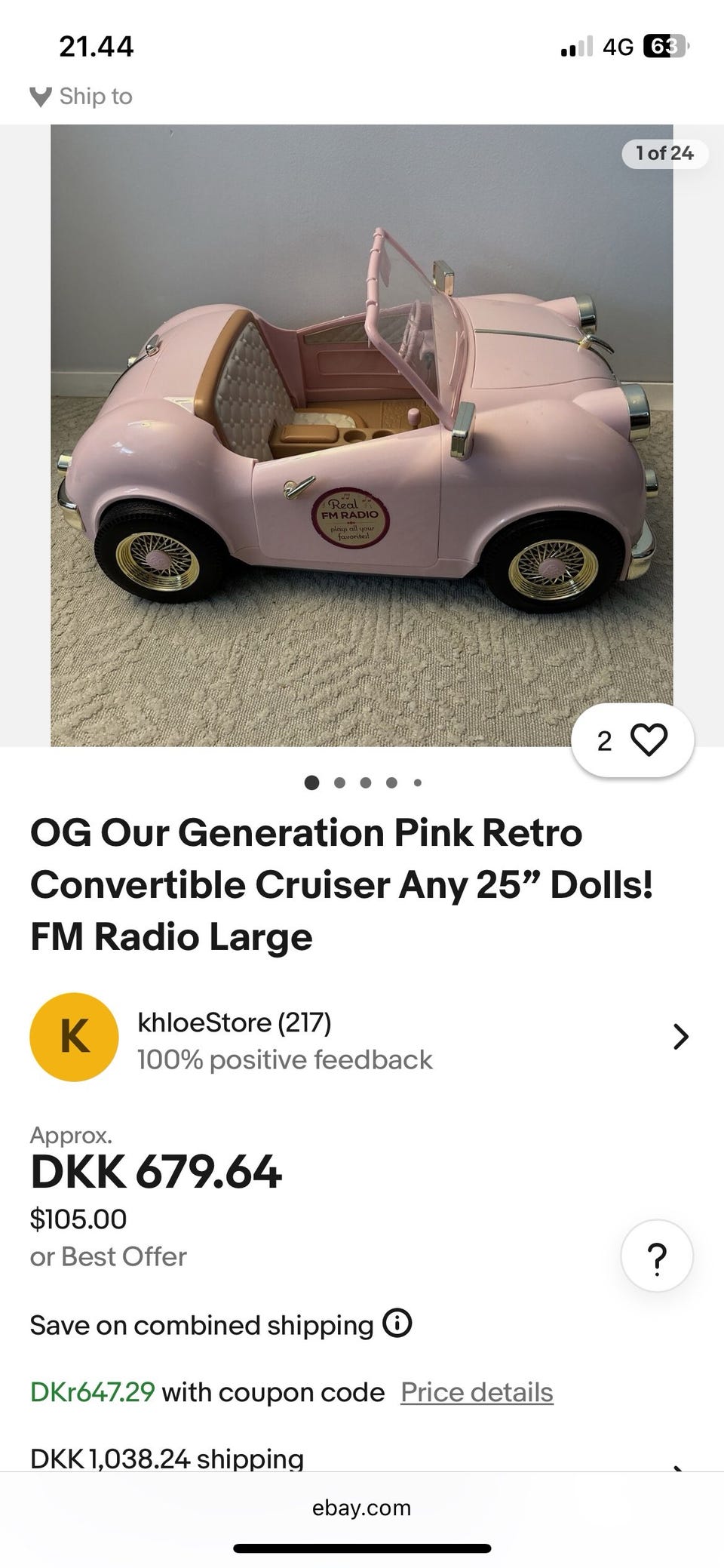724x1568 pixels.
Task: Open the khloeStore seller avatar
Action: coord(74,1037)
